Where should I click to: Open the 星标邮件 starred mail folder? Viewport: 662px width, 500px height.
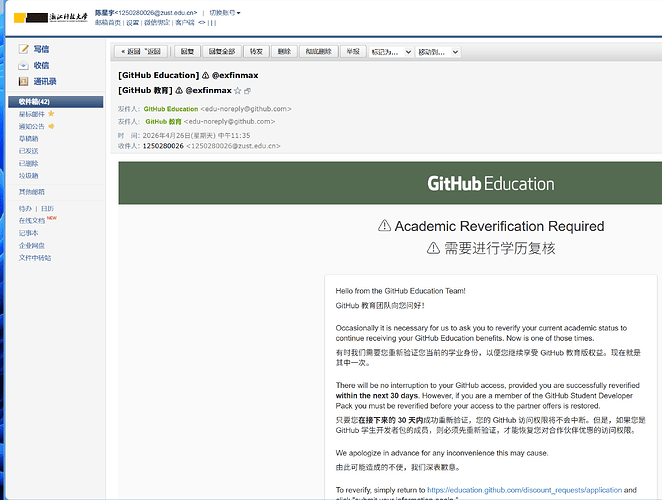tap(32, 114)
